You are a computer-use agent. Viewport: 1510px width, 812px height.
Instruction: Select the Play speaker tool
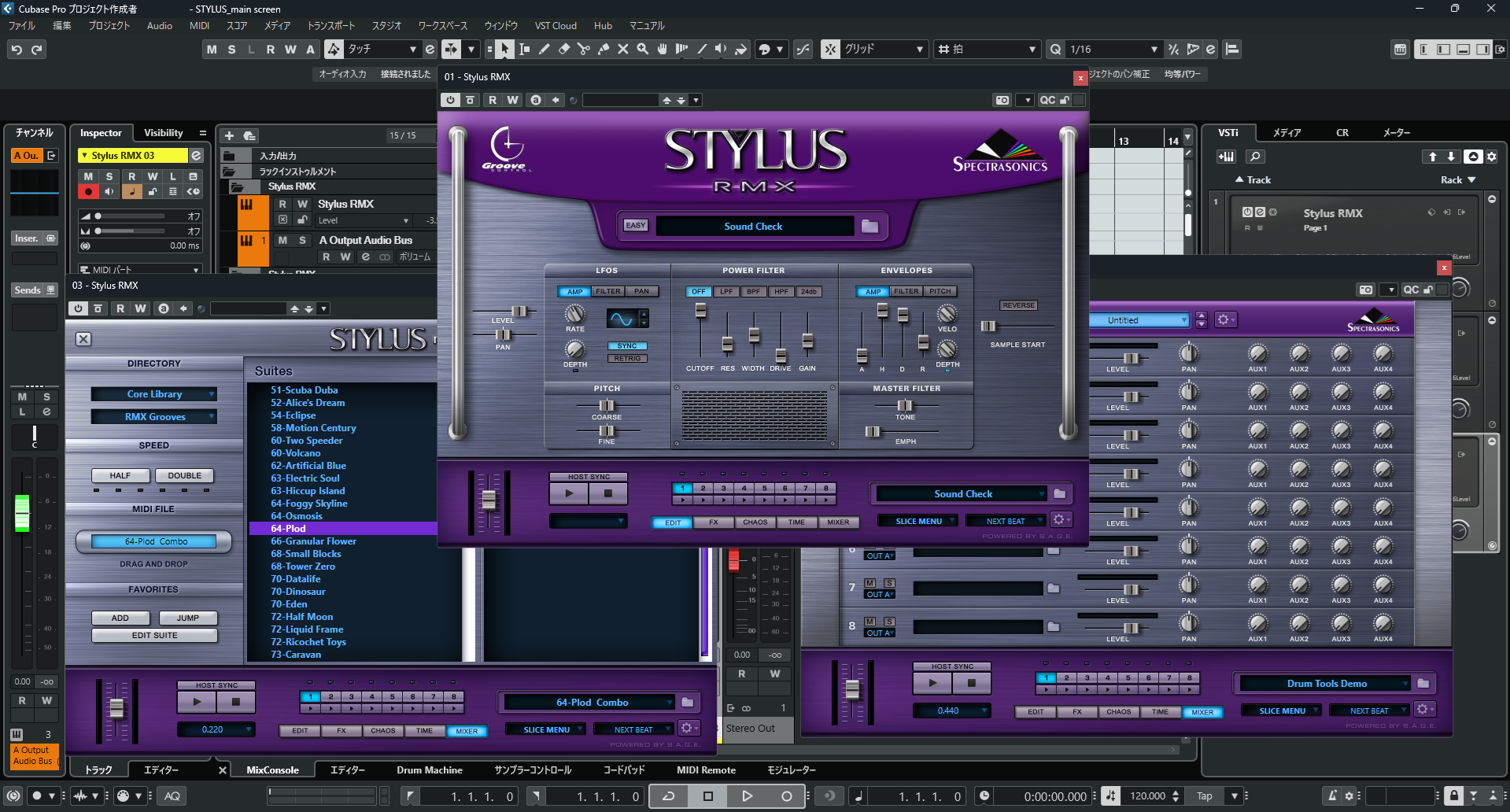pyautogui.click(x=721, y=49)
